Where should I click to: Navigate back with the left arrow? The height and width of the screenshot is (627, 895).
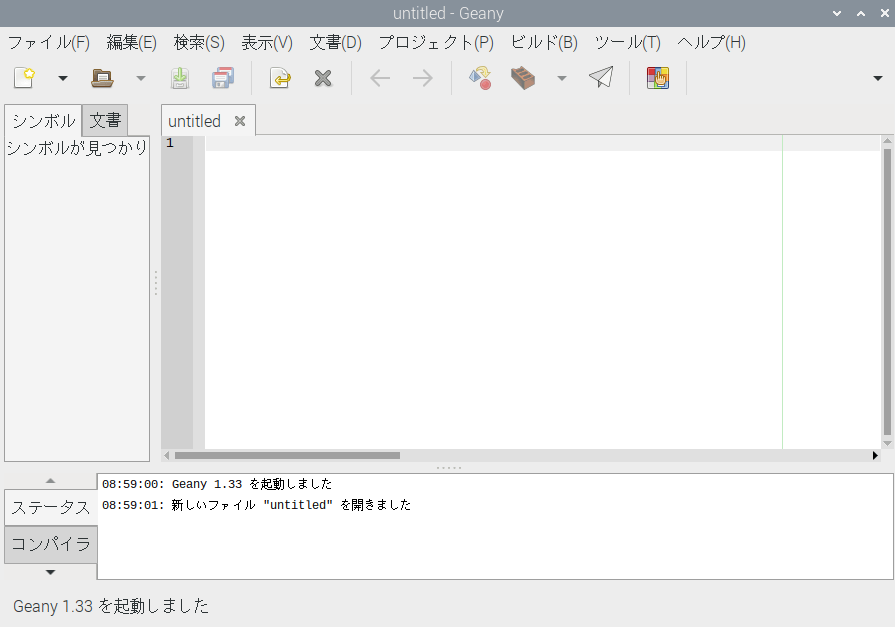(x=380, y=78)
